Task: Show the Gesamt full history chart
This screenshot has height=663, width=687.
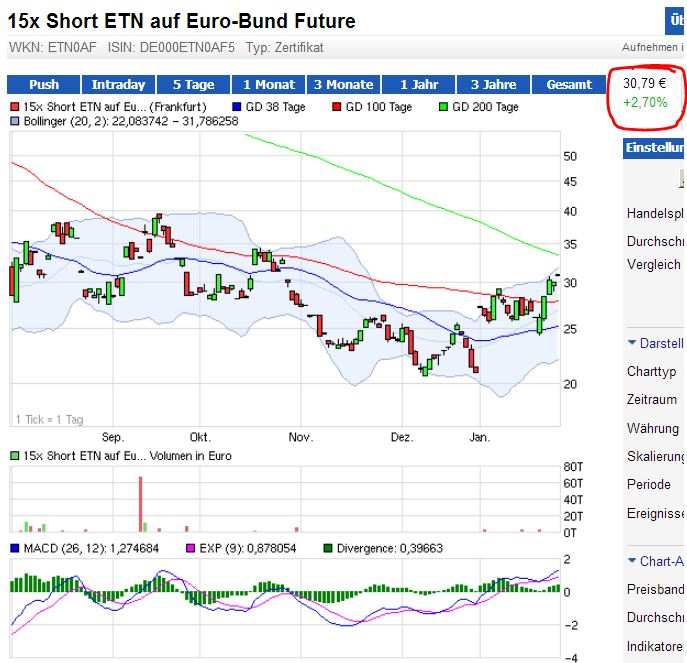Action: tap(569, 85)
